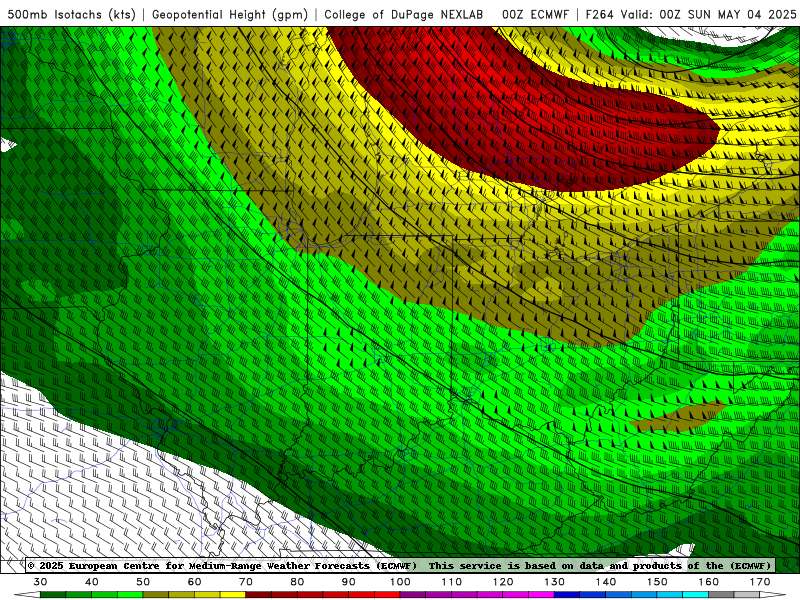Click the dark blue swatch just right of 130
This screenshot has height=600, width=800.
click(567, 595)
